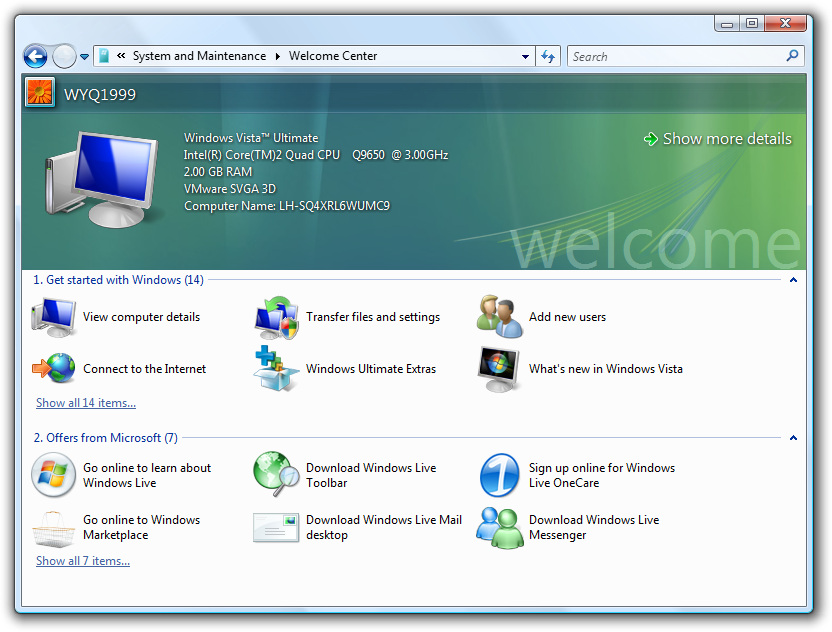Click the large computer image in welcome banner
This screenshot has height=632, width=832.
pos(101,179)
